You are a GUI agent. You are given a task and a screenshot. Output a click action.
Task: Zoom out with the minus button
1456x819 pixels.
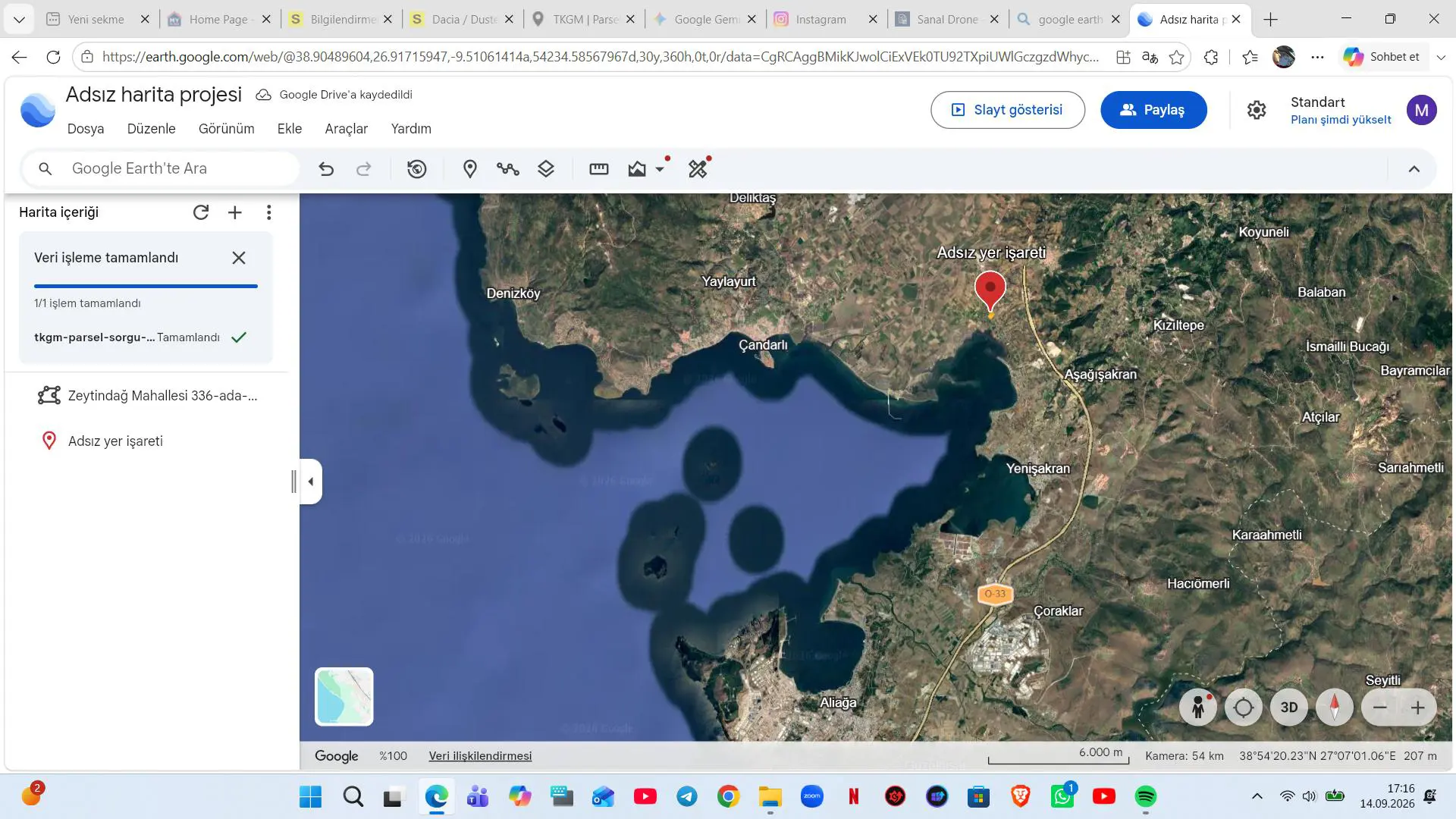click(x=1380, y=708)
